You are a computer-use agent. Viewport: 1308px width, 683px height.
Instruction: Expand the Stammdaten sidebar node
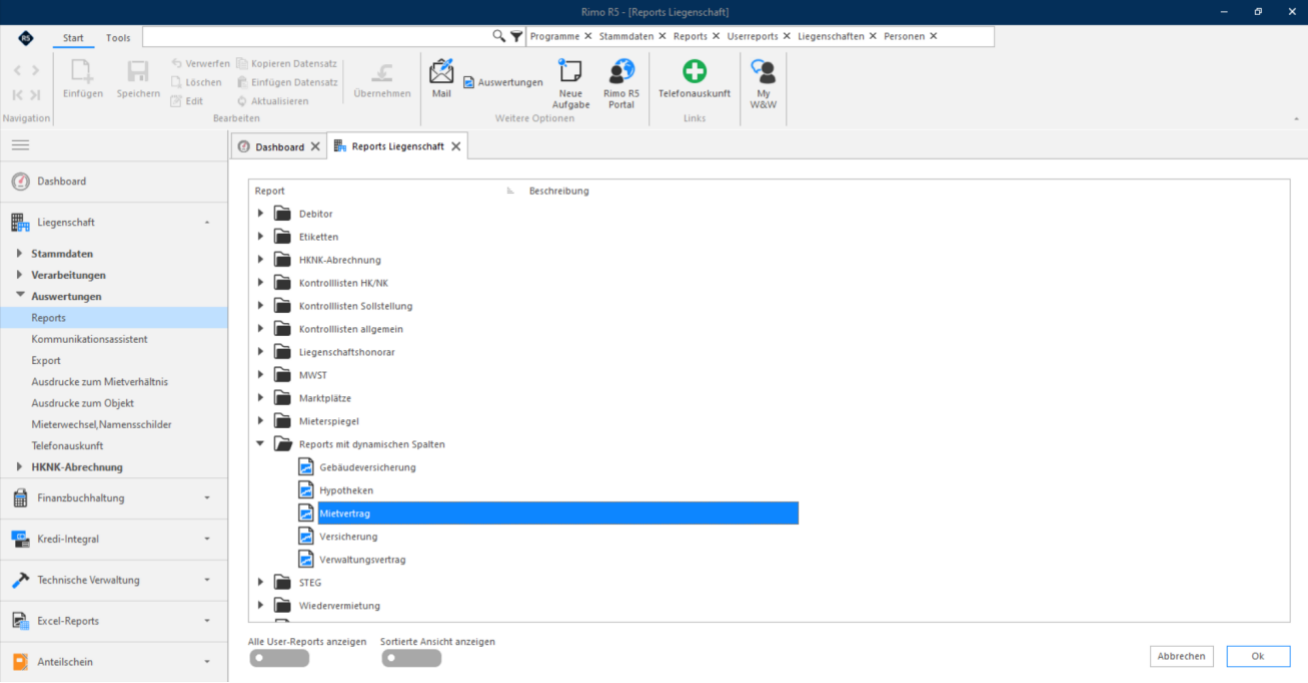point(19,253)
